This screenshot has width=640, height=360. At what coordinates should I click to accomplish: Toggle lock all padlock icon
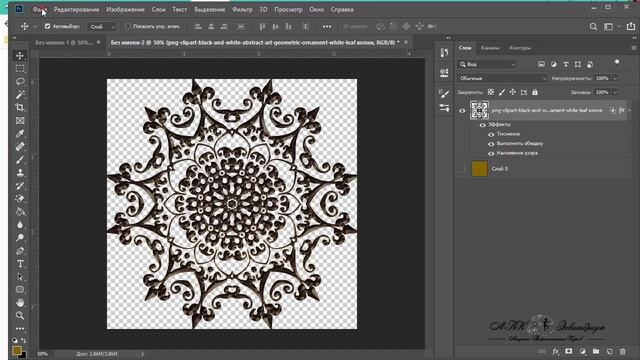coord(535,92)
